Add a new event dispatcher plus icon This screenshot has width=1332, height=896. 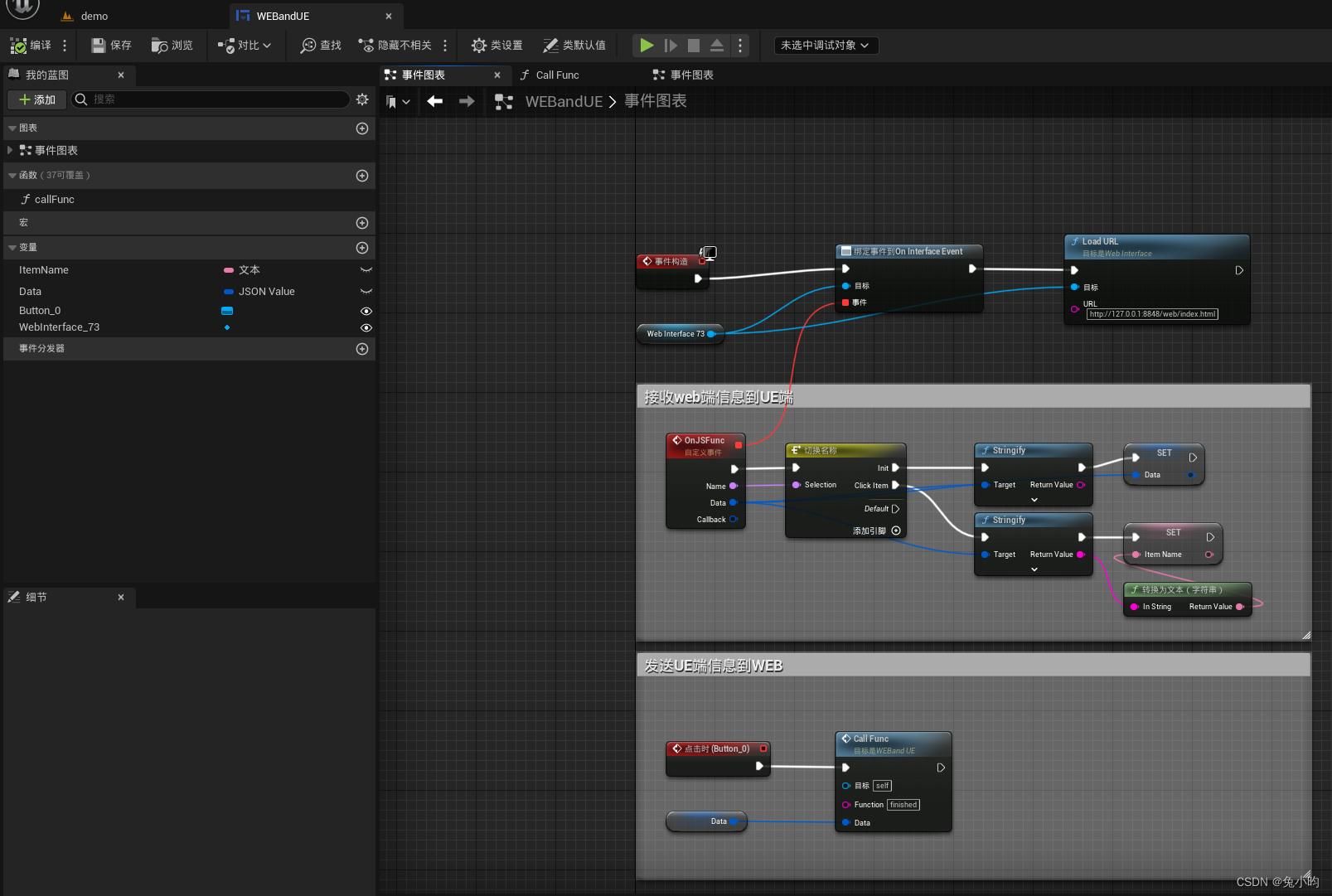coord(362,349)
